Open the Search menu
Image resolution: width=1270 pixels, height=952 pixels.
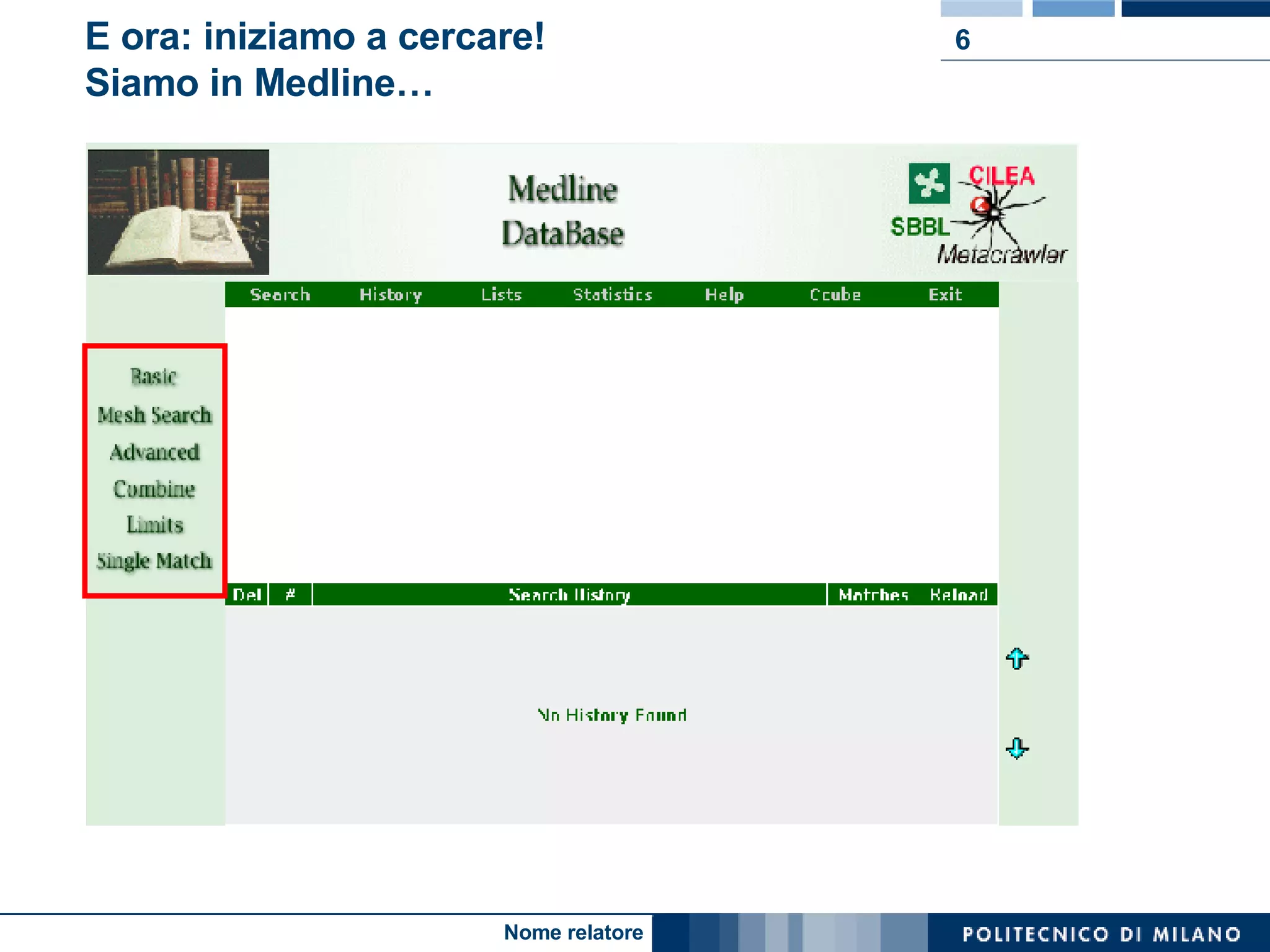280,294
